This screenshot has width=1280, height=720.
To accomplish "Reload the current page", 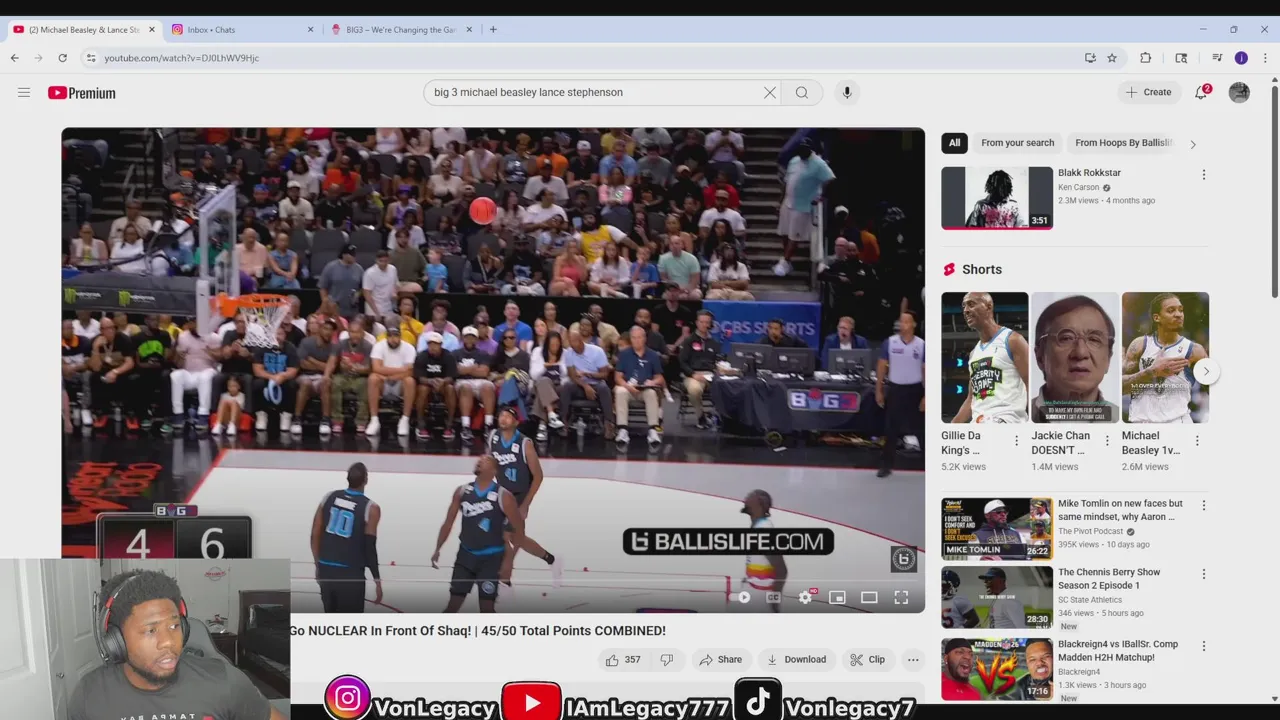I will point(63,58).
